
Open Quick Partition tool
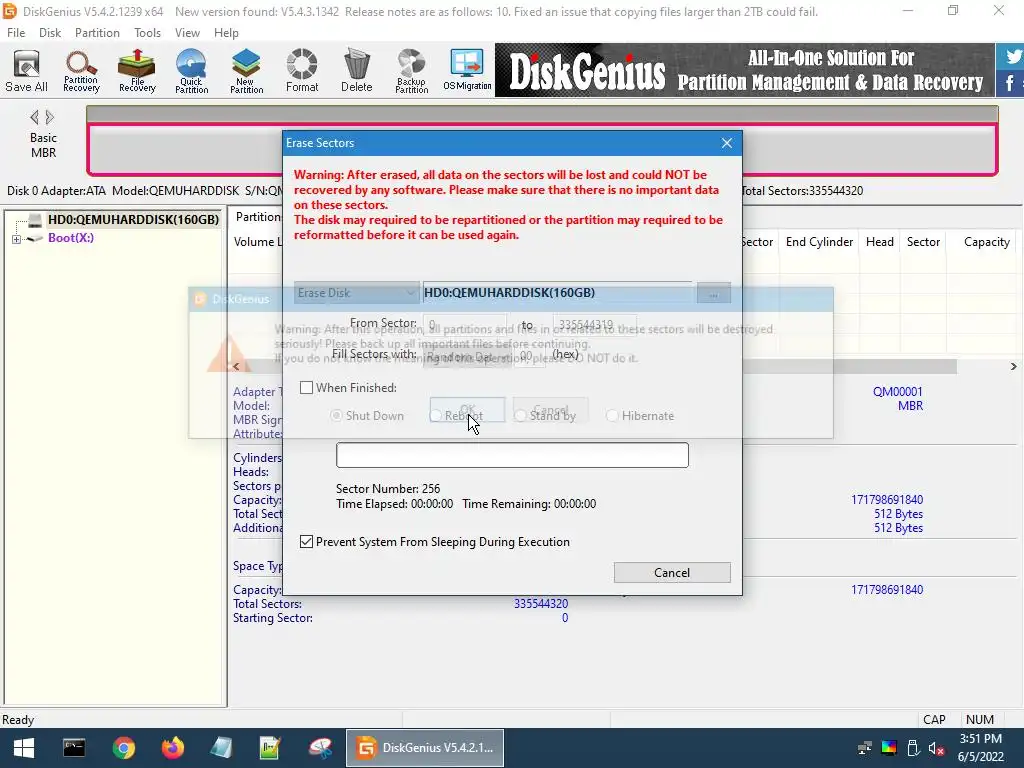pos(191,71)
